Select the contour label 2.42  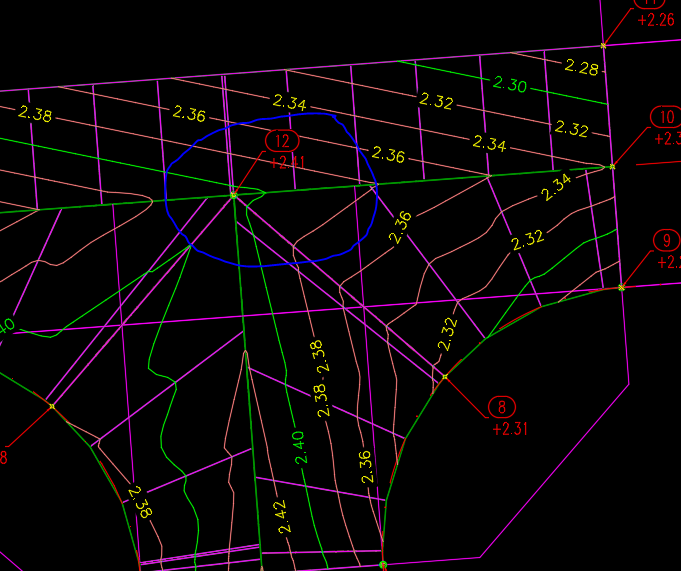pyautogui.click(x=283, y=517)
